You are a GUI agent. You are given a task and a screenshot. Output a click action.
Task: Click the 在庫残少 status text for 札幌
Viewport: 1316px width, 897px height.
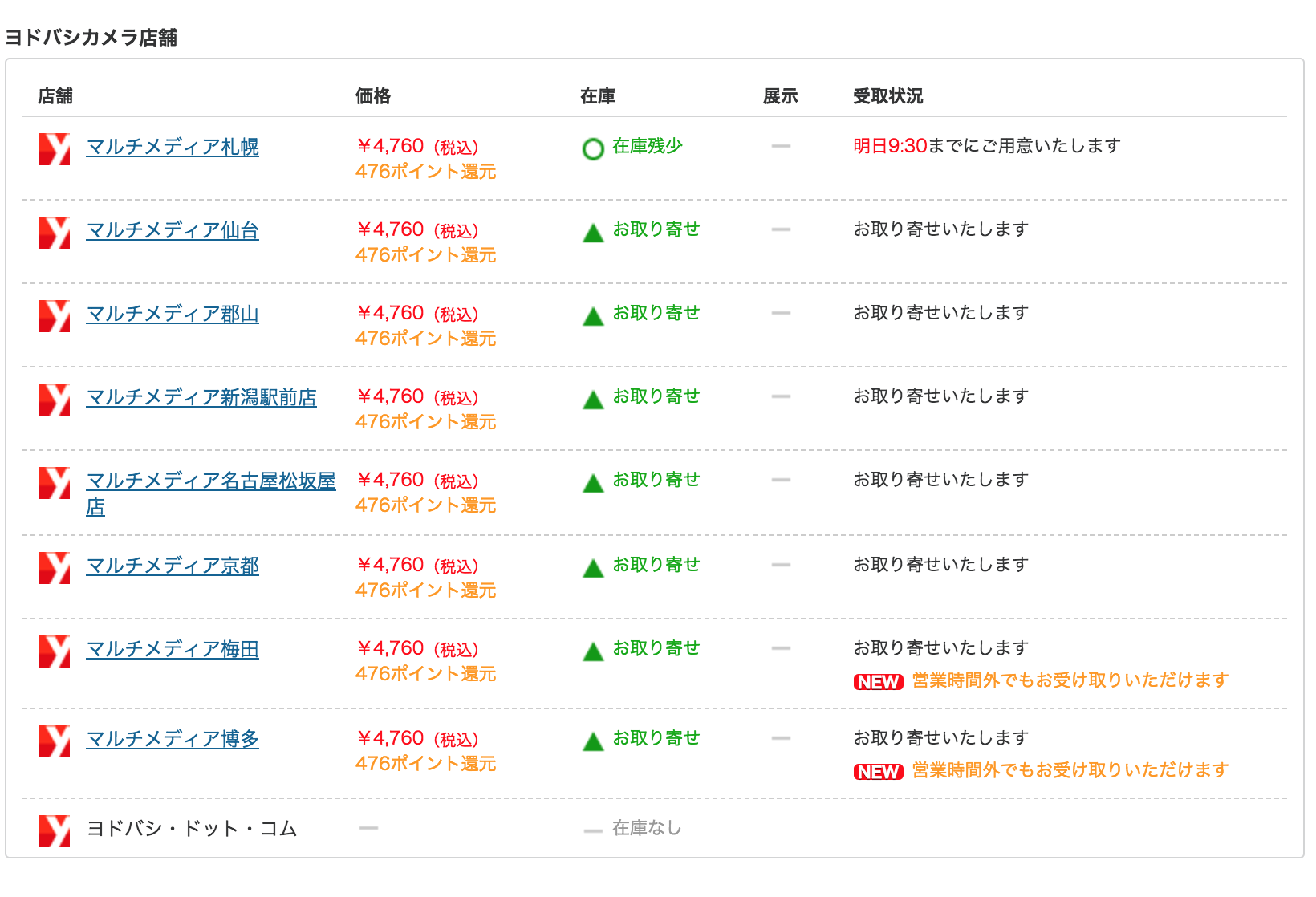click(647, 146)
